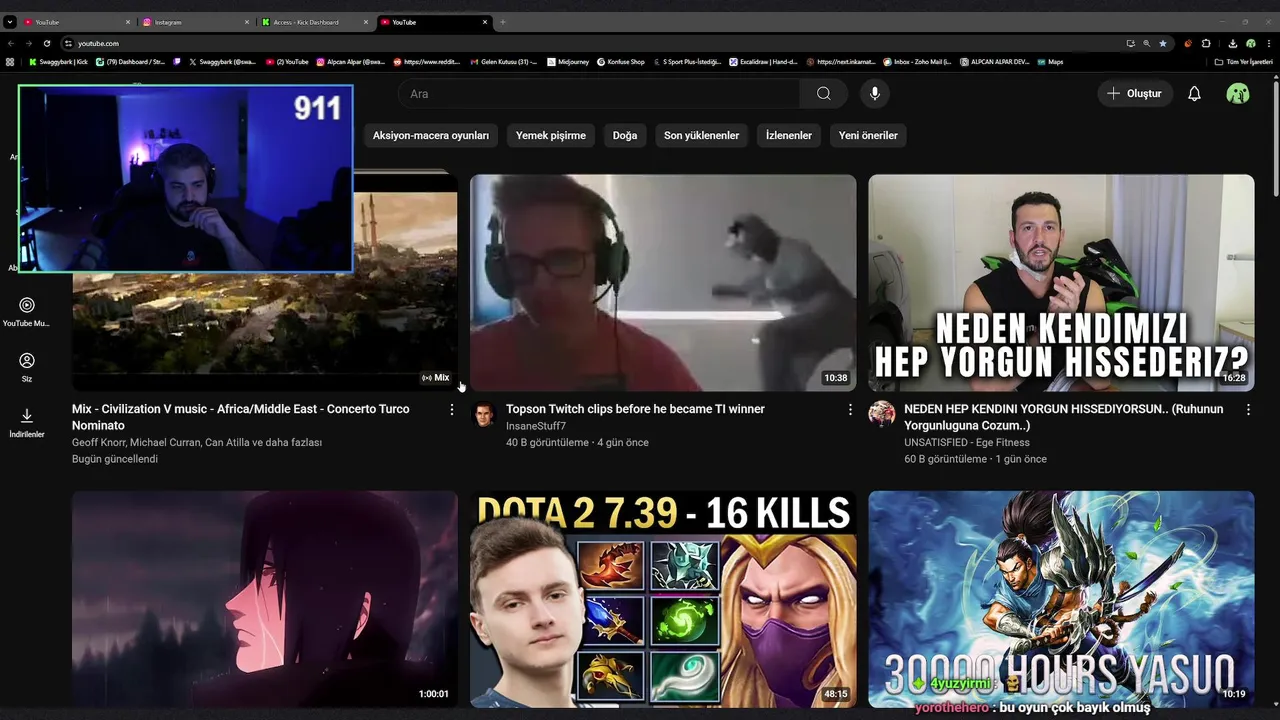
Task: Open the Chrome profile avatar
Action: [1250, 43]
